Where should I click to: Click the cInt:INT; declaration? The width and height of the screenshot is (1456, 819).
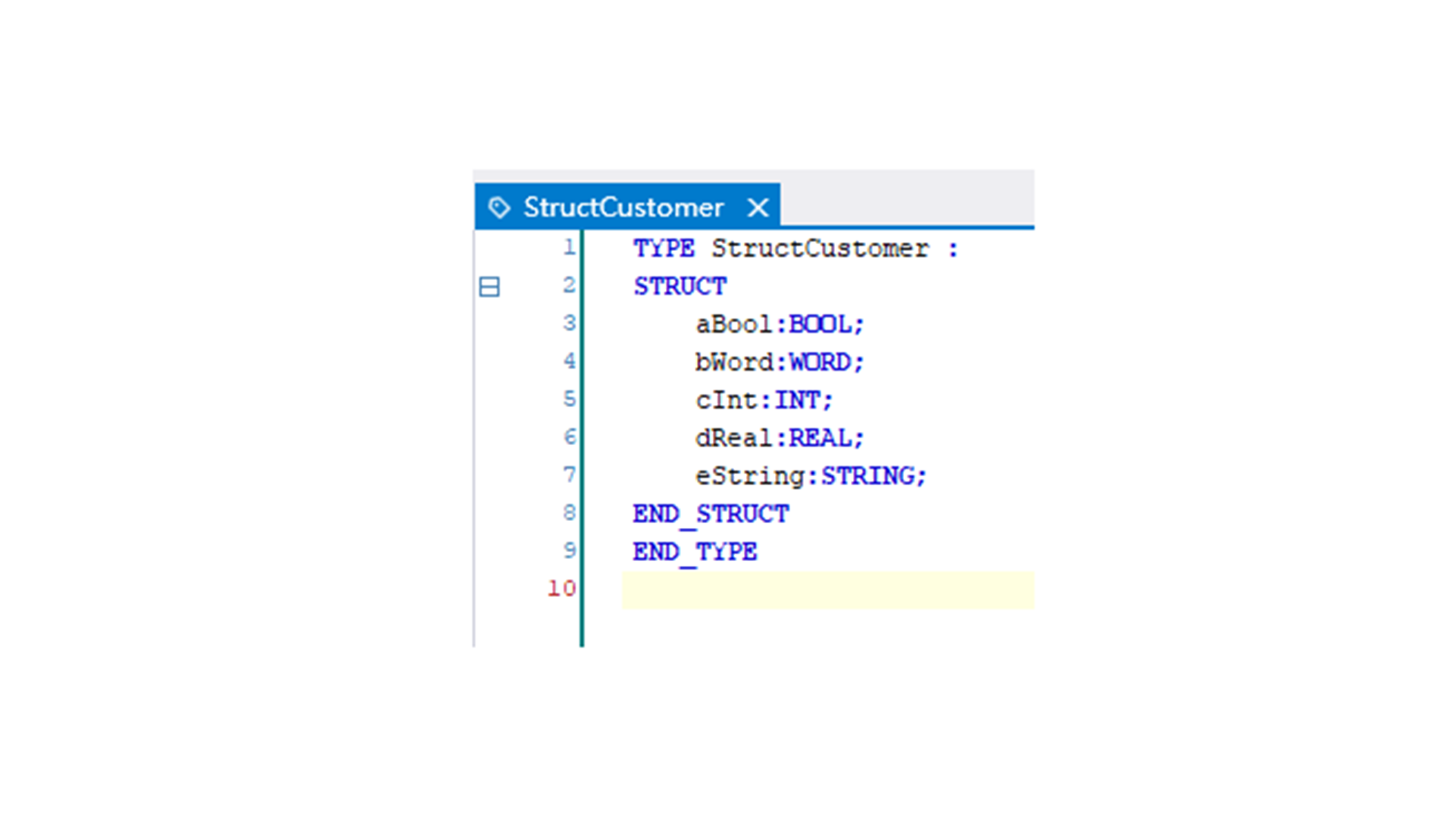[764, 400]
